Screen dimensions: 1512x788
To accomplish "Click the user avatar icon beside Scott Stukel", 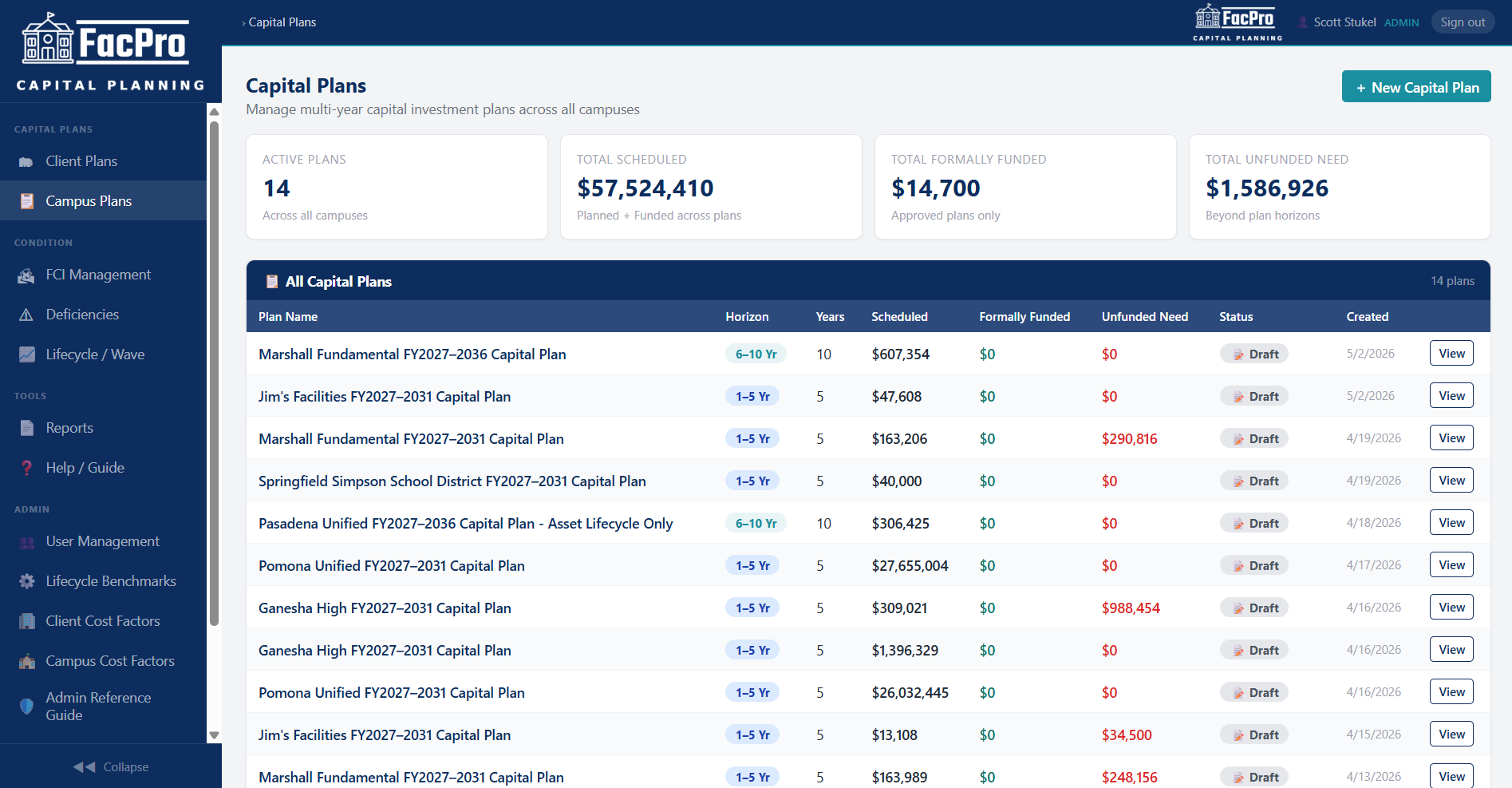I will (1303, 22).
